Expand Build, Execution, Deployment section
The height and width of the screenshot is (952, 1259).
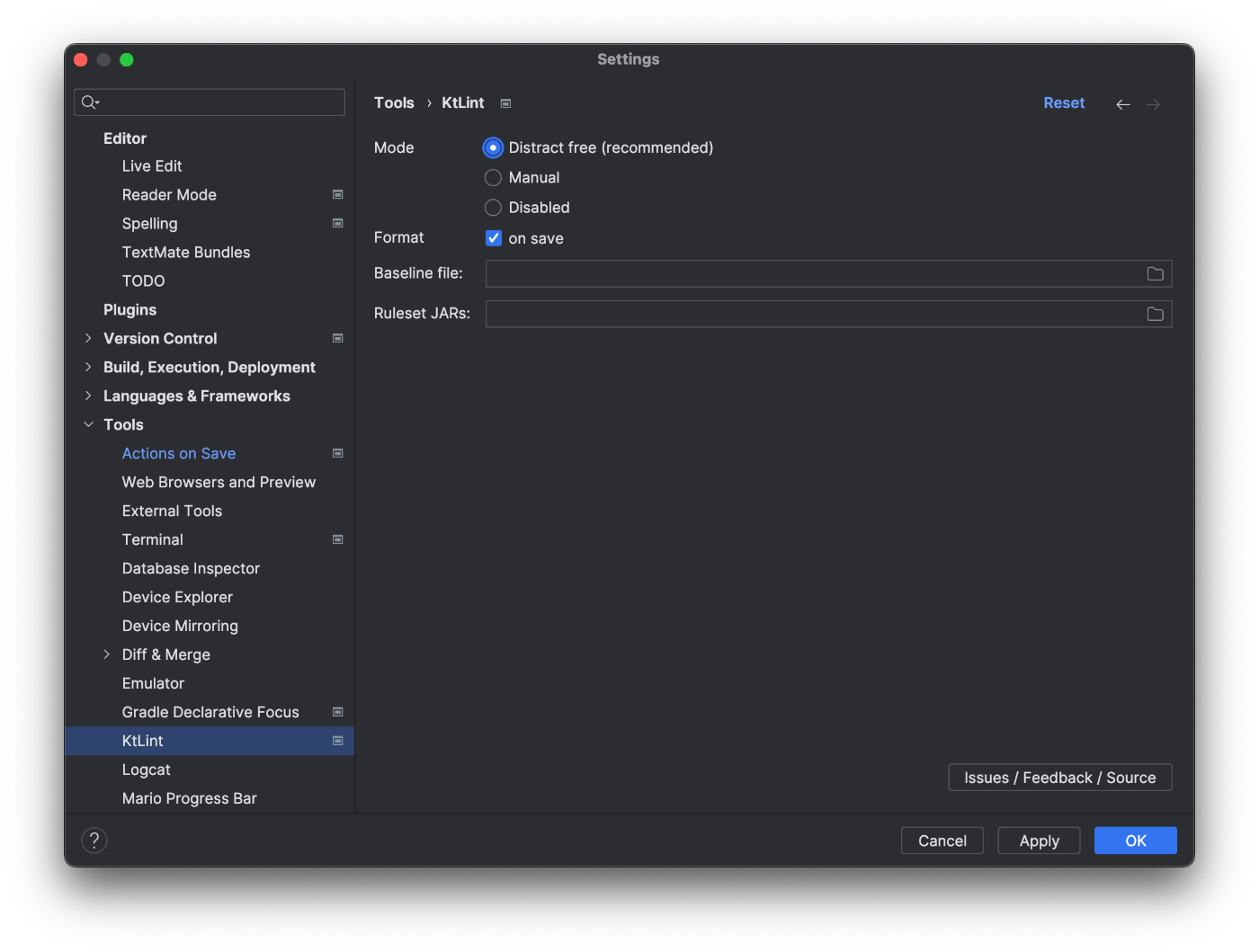(88, 367)
